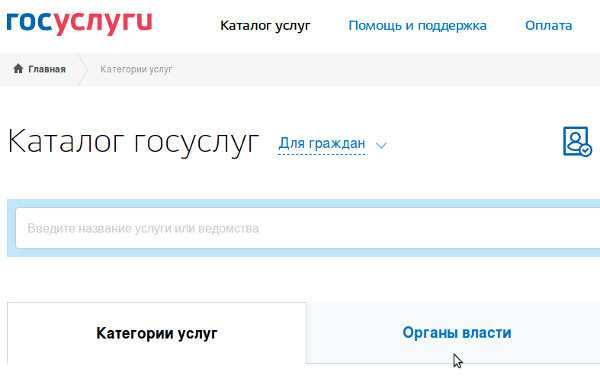Open the Каталог услуг menu item
This screenshot has height=382, width=600.
click(265, 25)
